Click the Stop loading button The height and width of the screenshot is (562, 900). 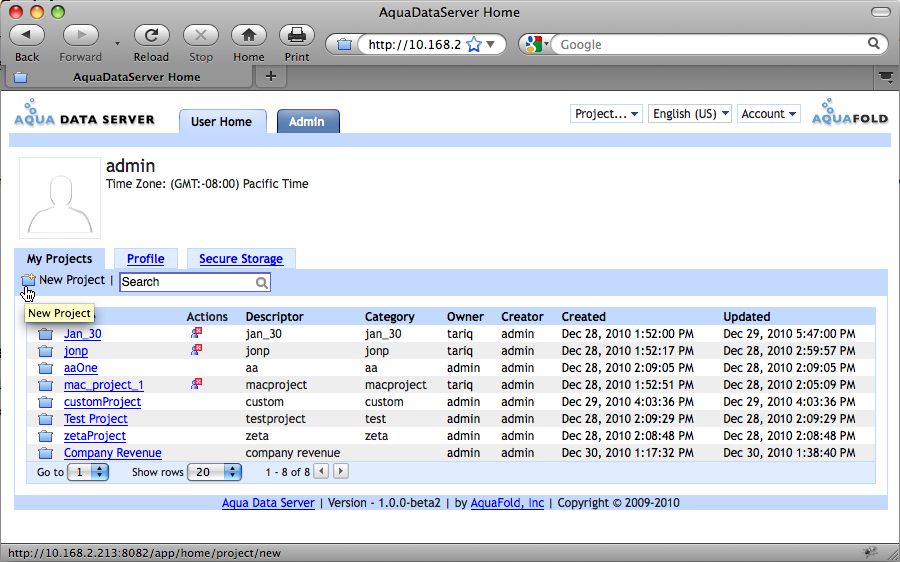[200, 36]
